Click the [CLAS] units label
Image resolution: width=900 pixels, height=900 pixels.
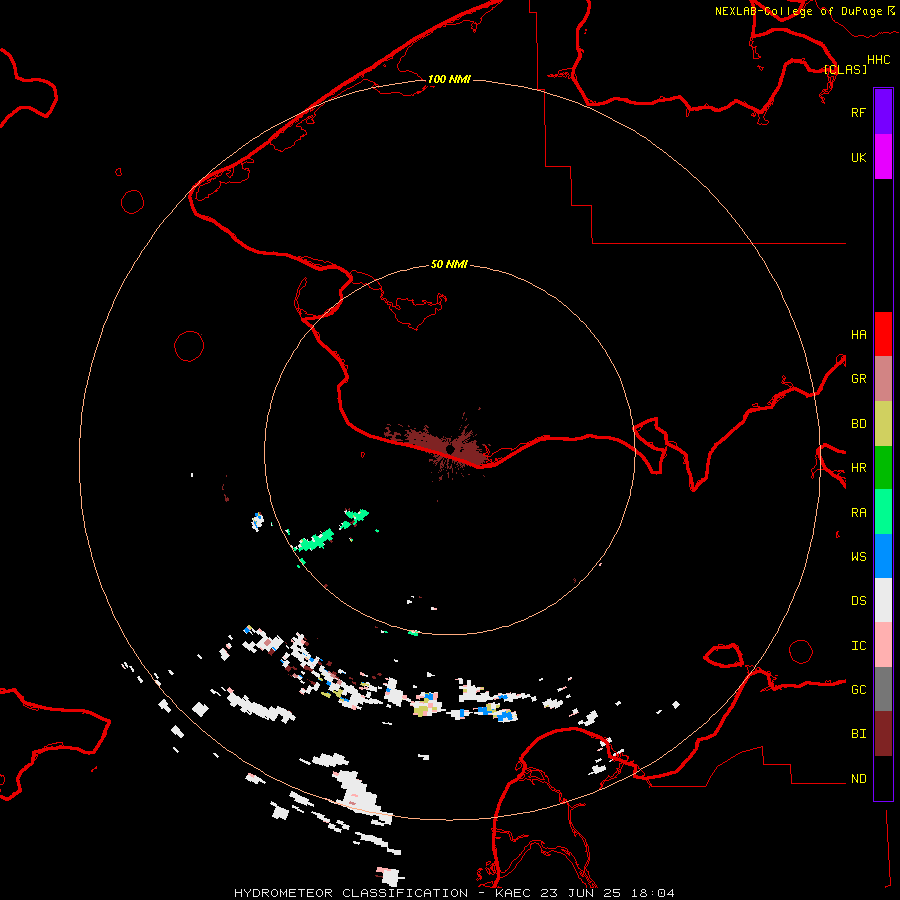click(845, 70)
